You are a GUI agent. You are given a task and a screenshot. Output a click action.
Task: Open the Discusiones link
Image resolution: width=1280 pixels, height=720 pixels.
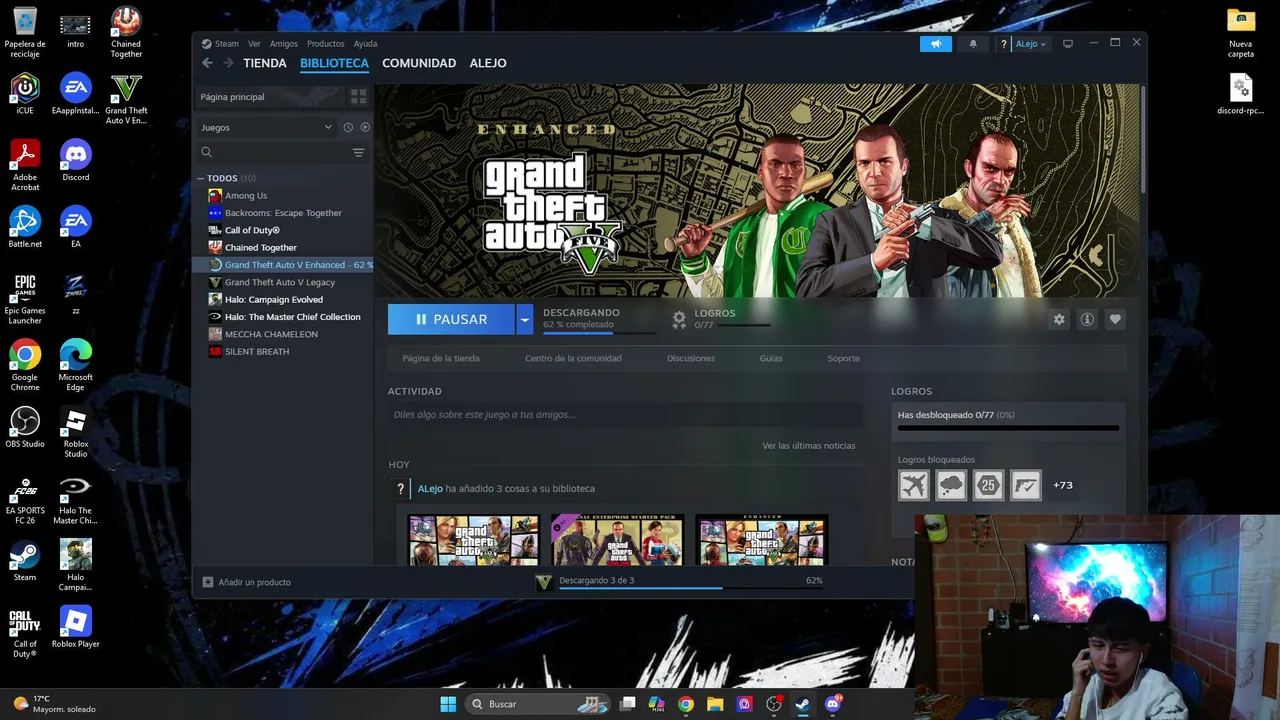coord(691,358)
